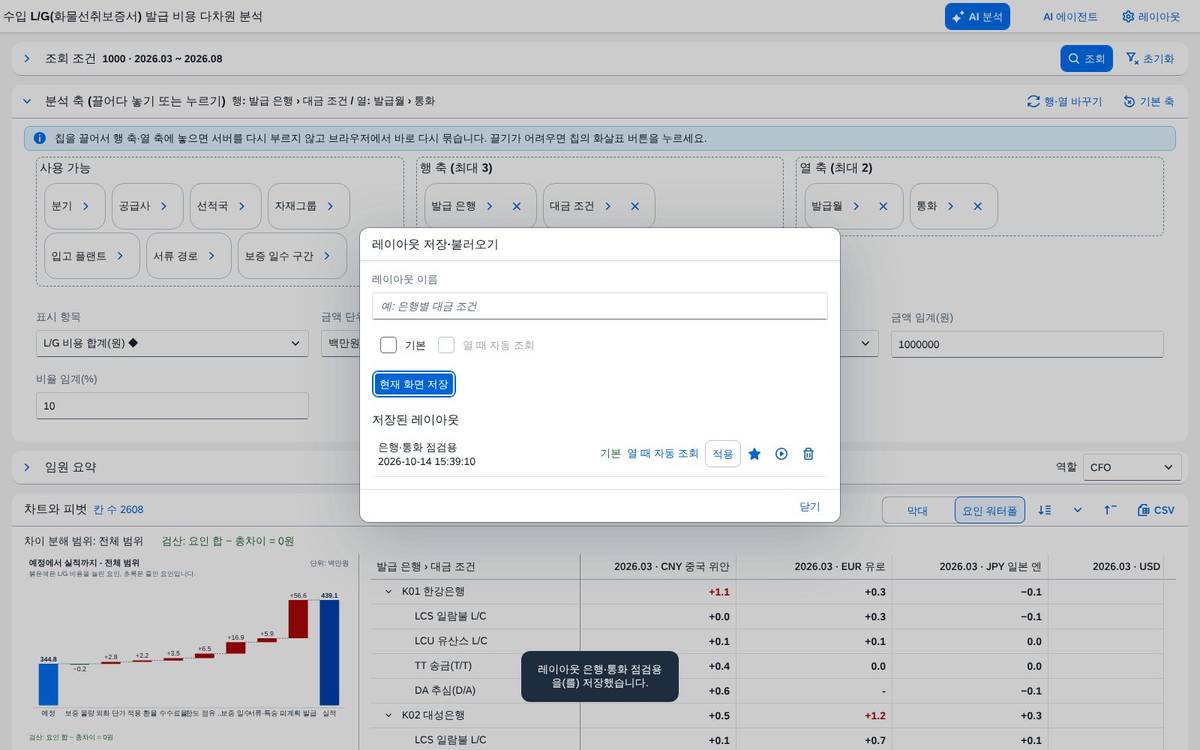Swap axes using 행·열 바꾸기
The height and width of the screenshot is (750, 1200).
(x=1065, y=101)
